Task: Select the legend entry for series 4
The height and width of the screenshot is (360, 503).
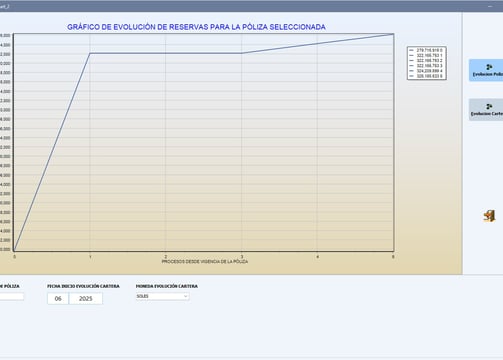Action: 426,71
